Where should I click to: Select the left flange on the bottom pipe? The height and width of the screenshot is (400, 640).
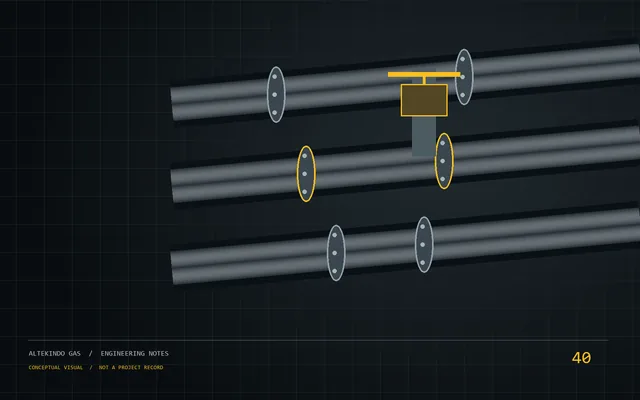[x=336, y=253]
